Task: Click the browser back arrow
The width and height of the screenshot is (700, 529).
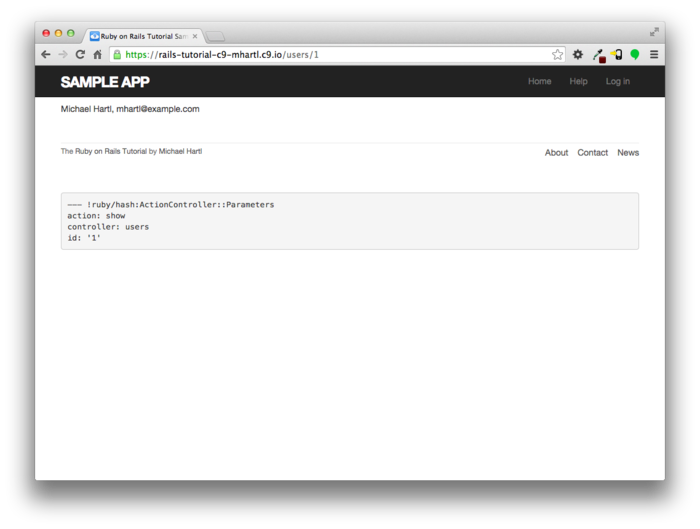Action: tap(46, 55)
